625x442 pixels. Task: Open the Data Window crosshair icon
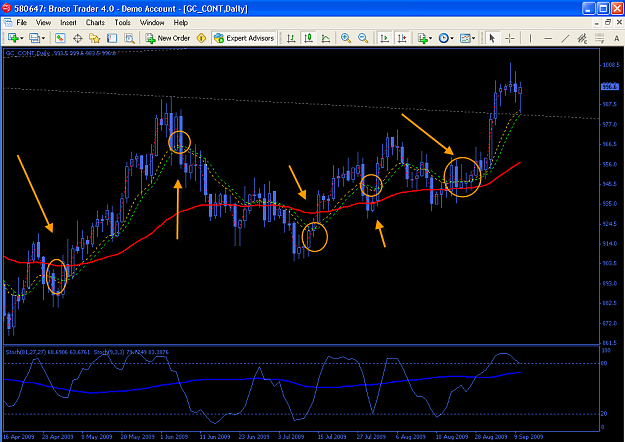[x=78, y=38]
